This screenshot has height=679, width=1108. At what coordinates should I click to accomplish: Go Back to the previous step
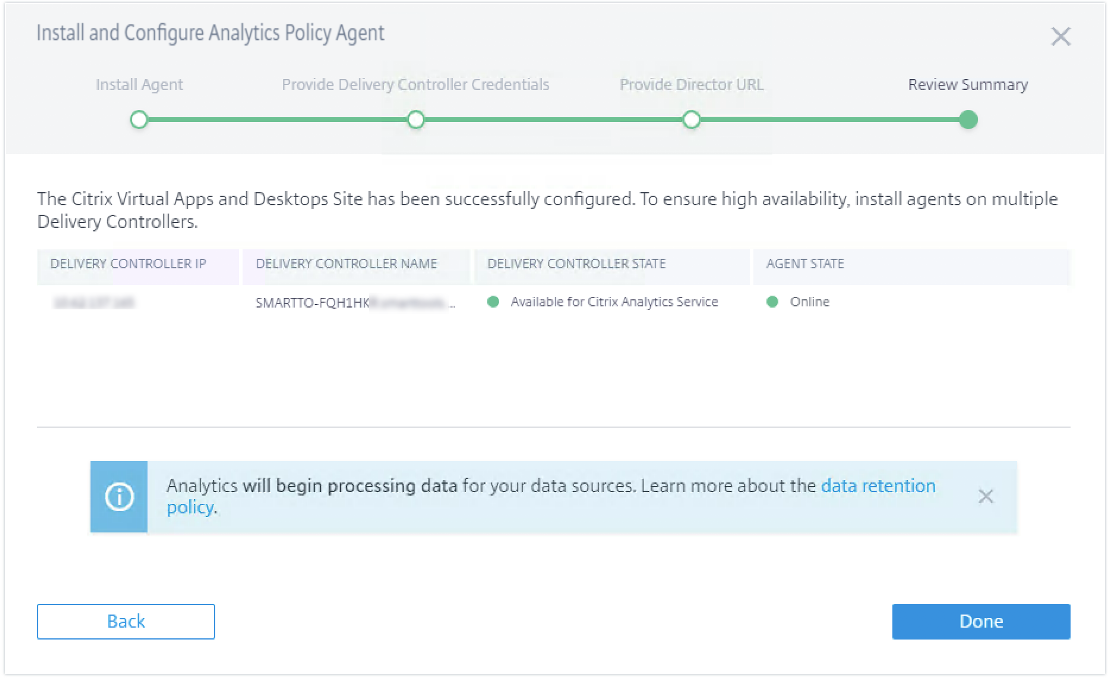click(126, 621)
